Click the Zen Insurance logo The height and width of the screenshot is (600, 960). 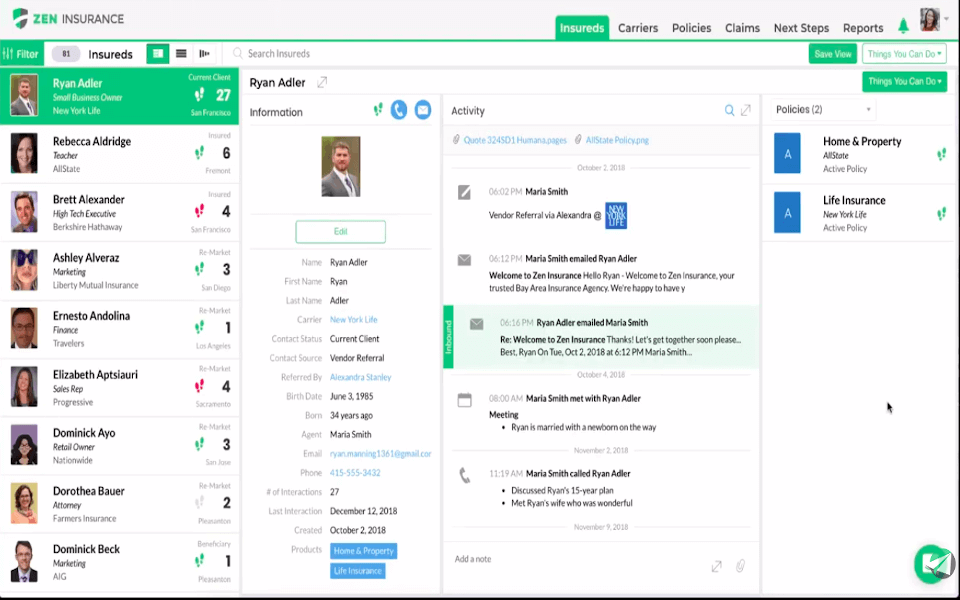pyautogui.click(x=68, y=19)
